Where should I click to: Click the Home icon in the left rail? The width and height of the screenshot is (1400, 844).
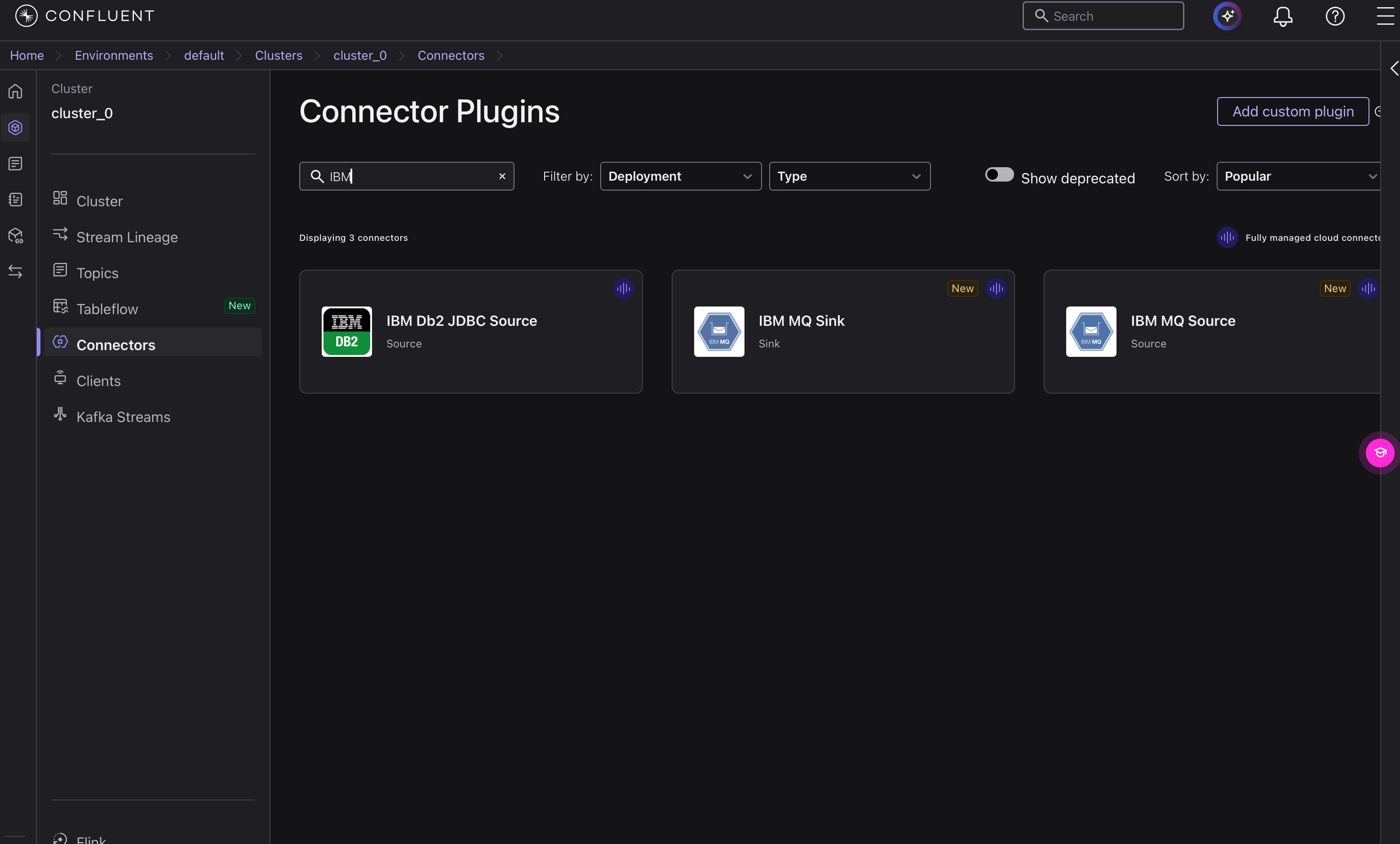click(x=15, y=91)
